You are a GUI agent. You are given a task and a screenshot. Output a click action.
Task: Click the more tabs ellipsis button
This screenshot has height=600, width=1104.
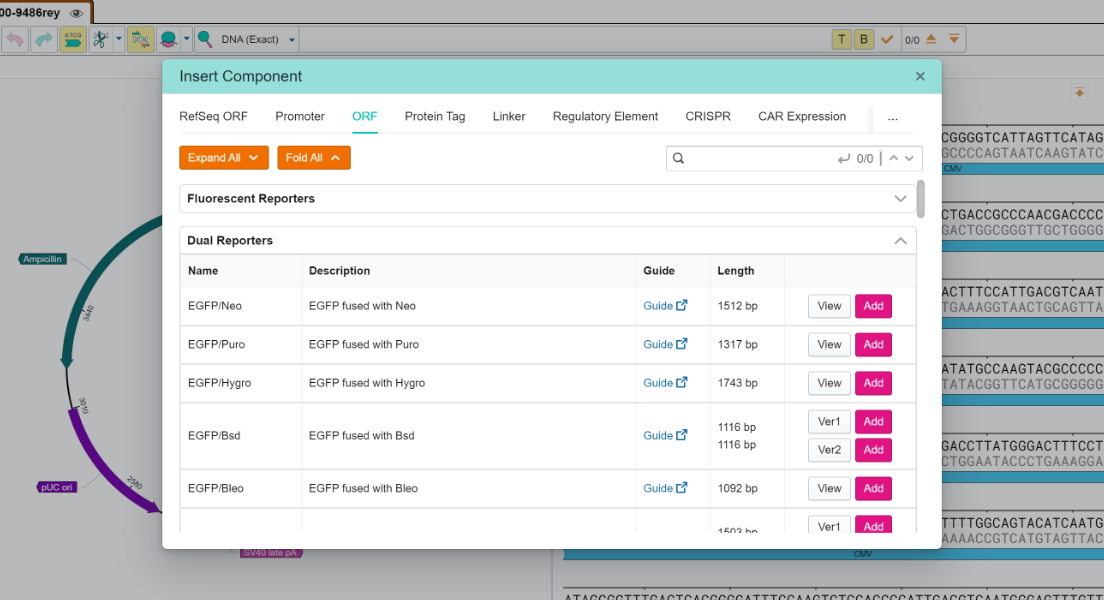tap(893, 118)
